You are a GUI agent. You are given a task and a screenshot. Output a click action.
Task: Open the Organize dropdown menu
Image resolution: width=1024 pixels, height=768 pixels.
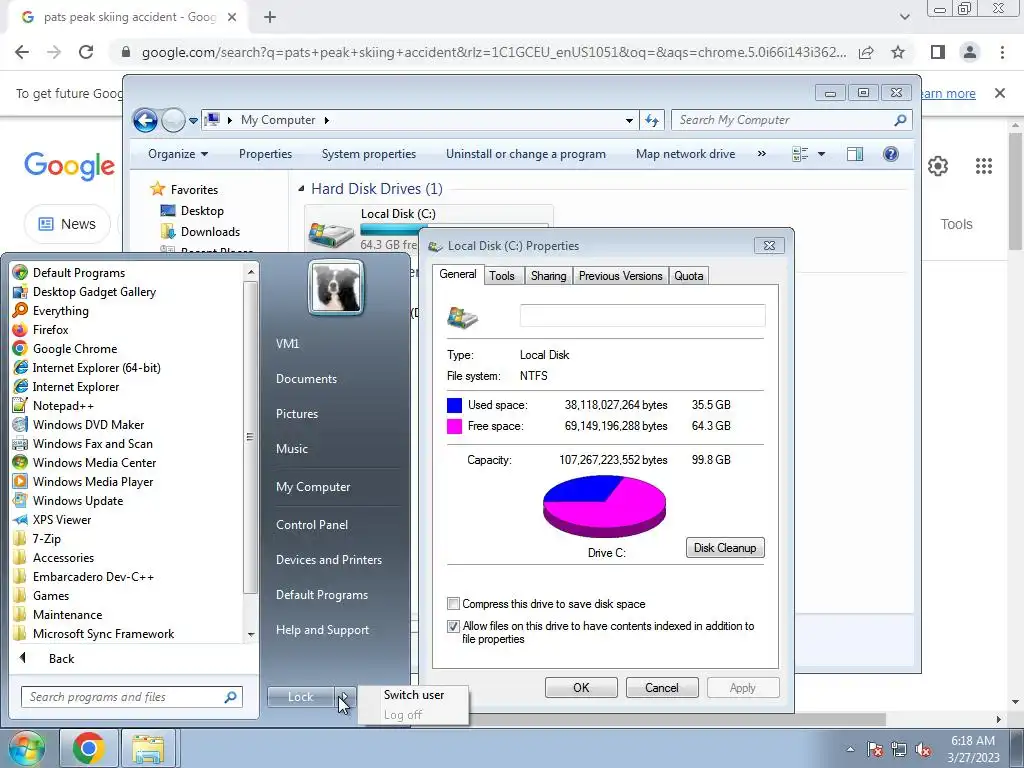coord(178,154)
